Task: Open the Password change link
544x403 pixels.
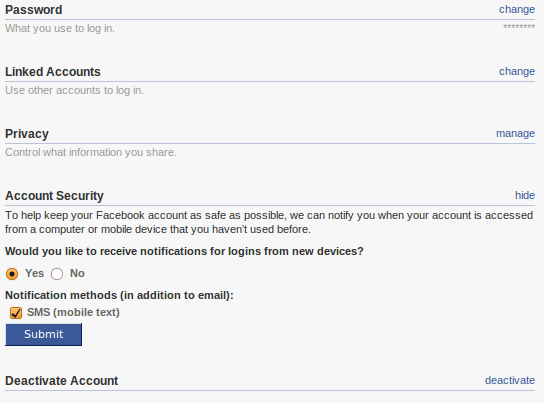Action: tap(517, 10)
